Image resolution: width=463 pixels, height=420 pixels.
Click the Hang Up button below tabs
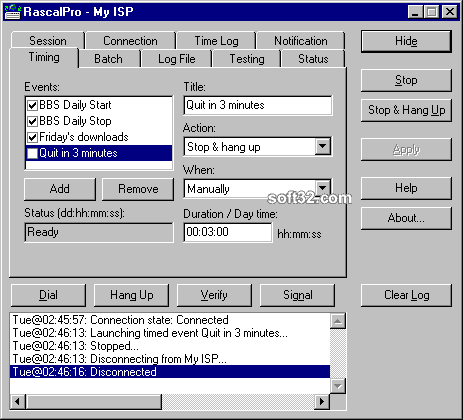(131, 295)
